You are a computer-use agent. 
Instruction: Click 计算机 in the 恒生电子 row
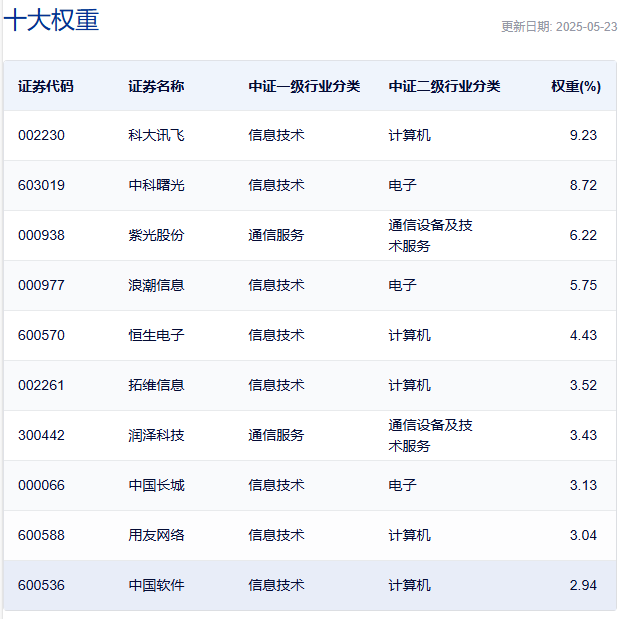point(409,335)
